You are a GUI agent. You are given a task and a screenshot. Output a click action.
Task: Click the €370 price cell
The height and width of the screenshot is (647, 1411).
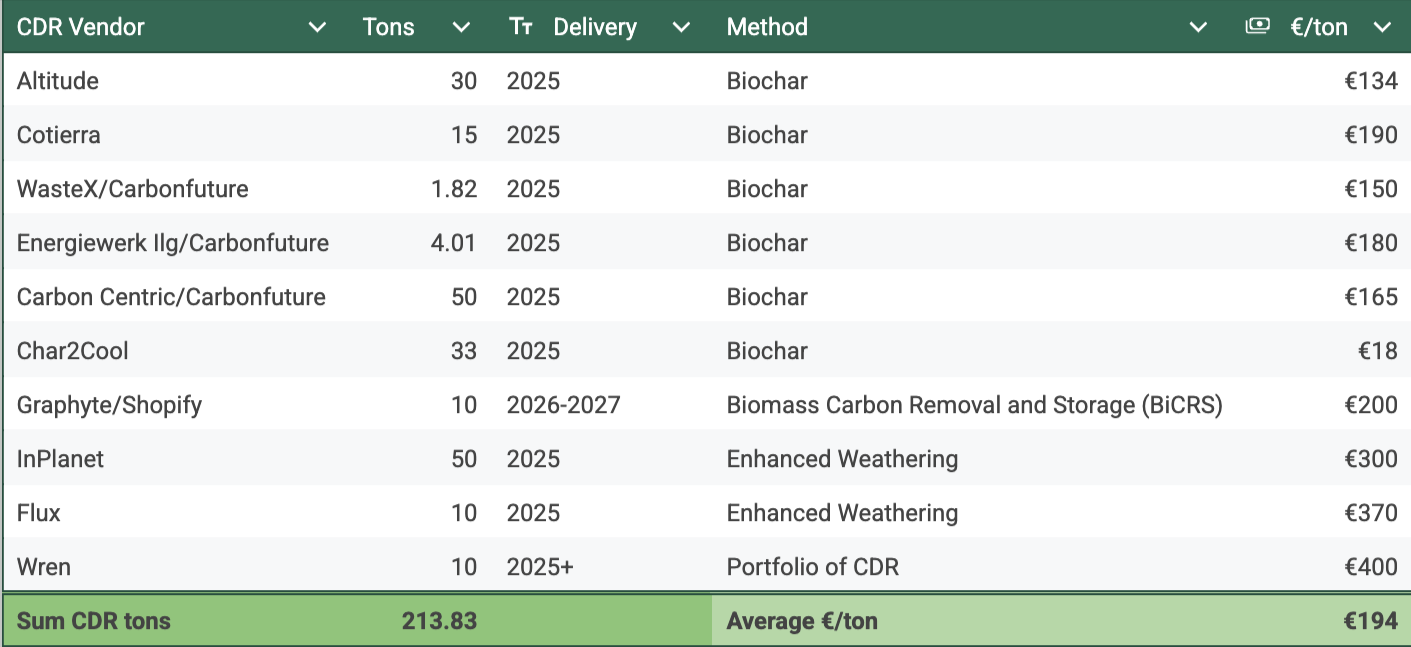1371,513
